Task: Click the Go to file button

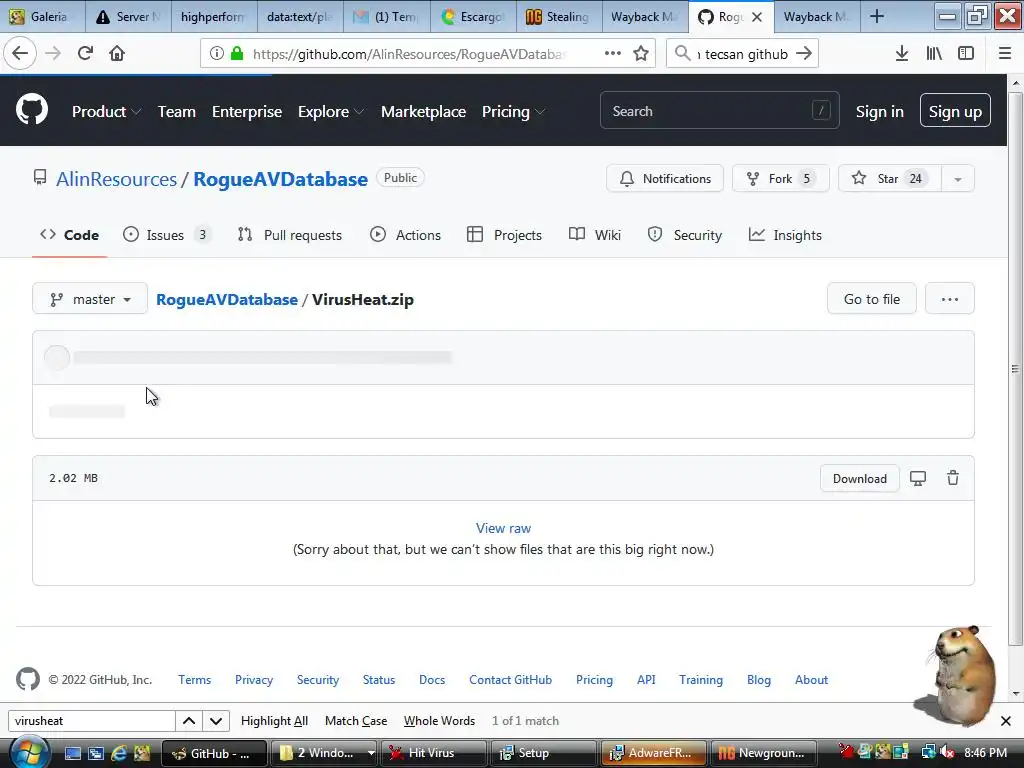Action: tap(872, 299)
